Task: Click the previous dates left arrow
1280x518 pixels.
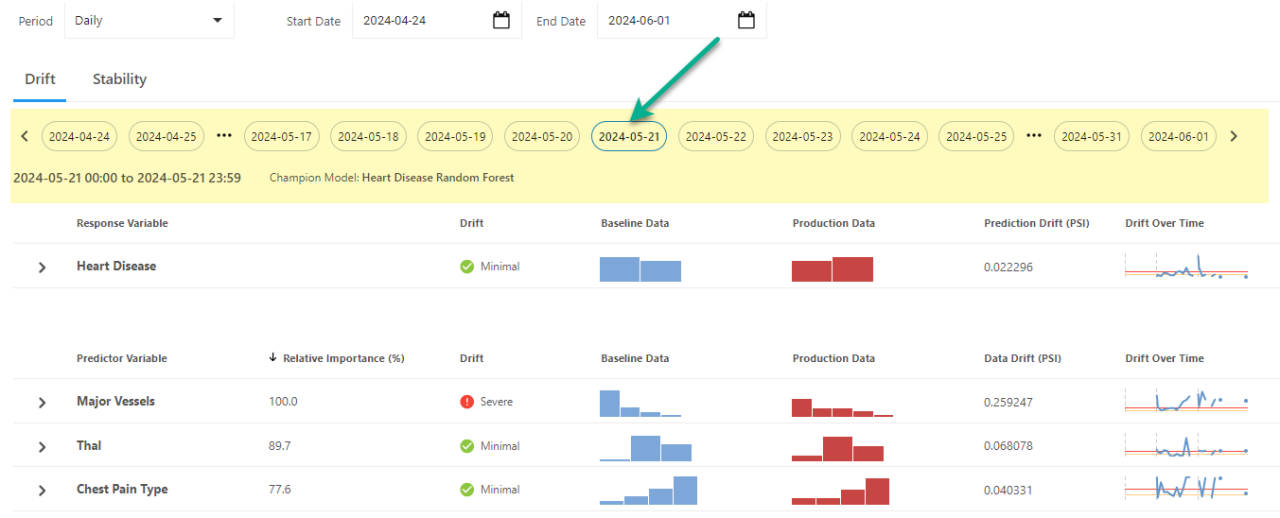Action: (25, 136)
